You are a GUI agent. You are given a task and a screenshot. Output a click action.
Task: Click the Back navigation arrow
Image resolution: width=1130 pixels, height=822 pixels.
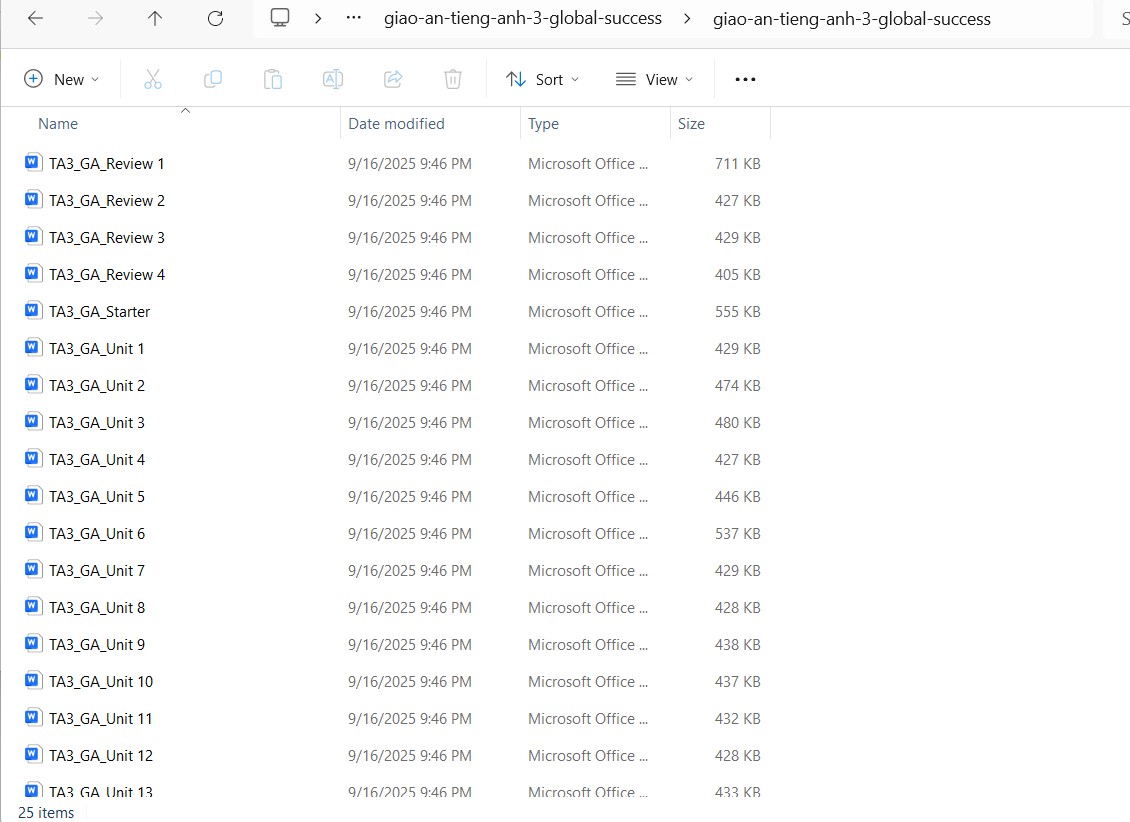tap(35, 18)
